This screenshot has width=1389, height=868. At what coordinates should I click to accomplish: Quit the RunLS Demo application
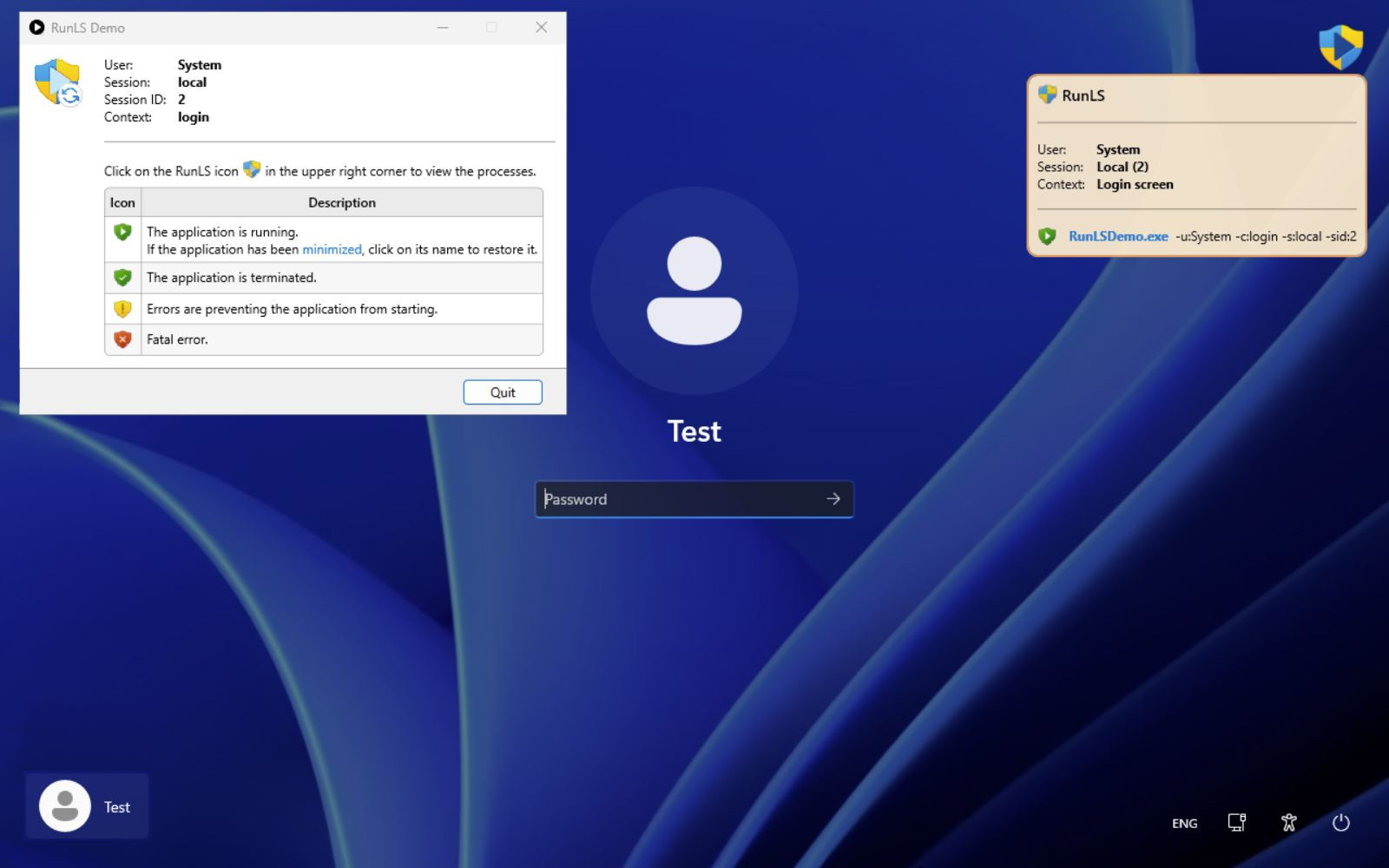pos(503,392)
